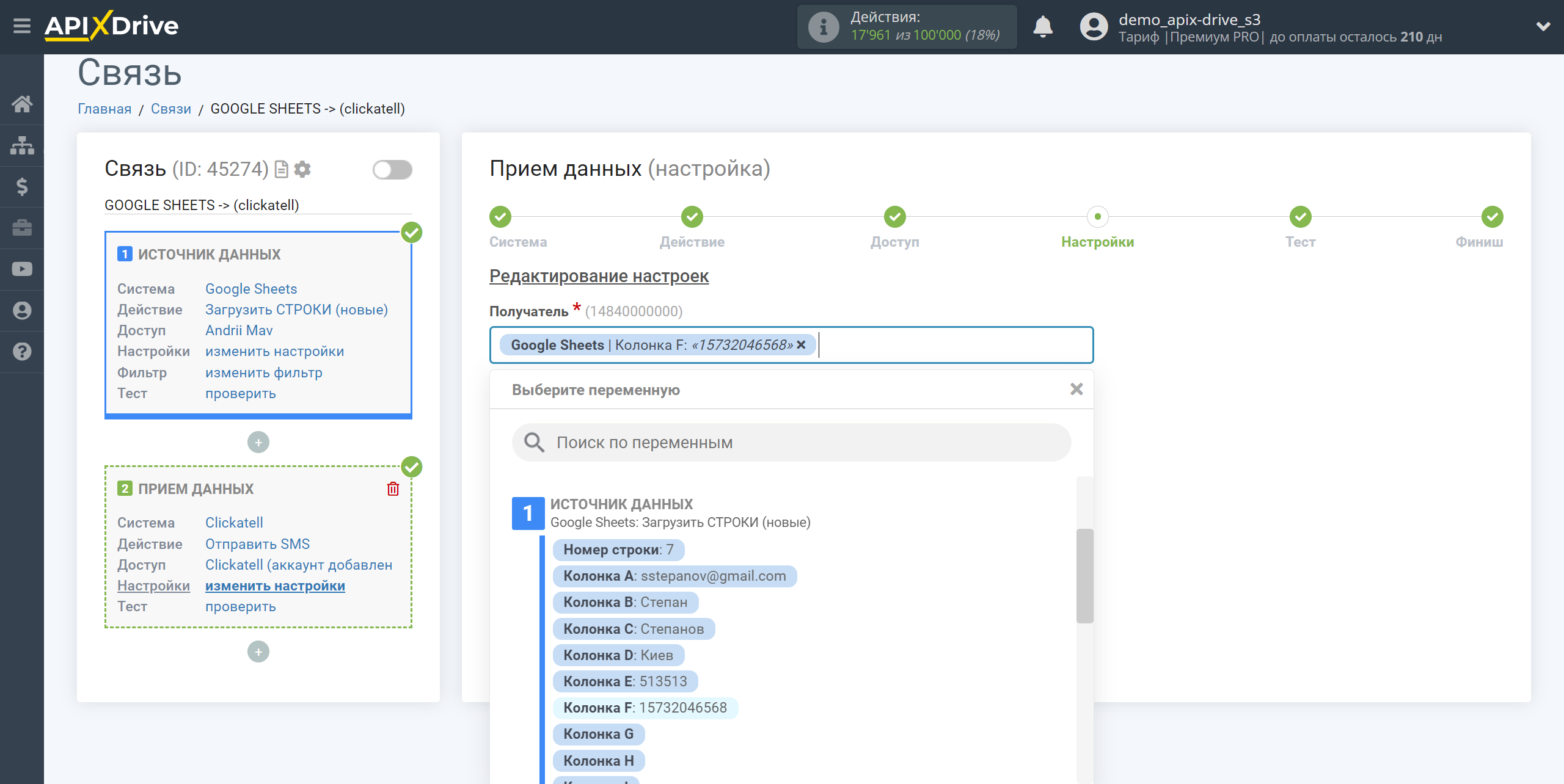This screenshot has width=1564, height=784.
Task: Go to the Доступ step
Action: (895, 217)
